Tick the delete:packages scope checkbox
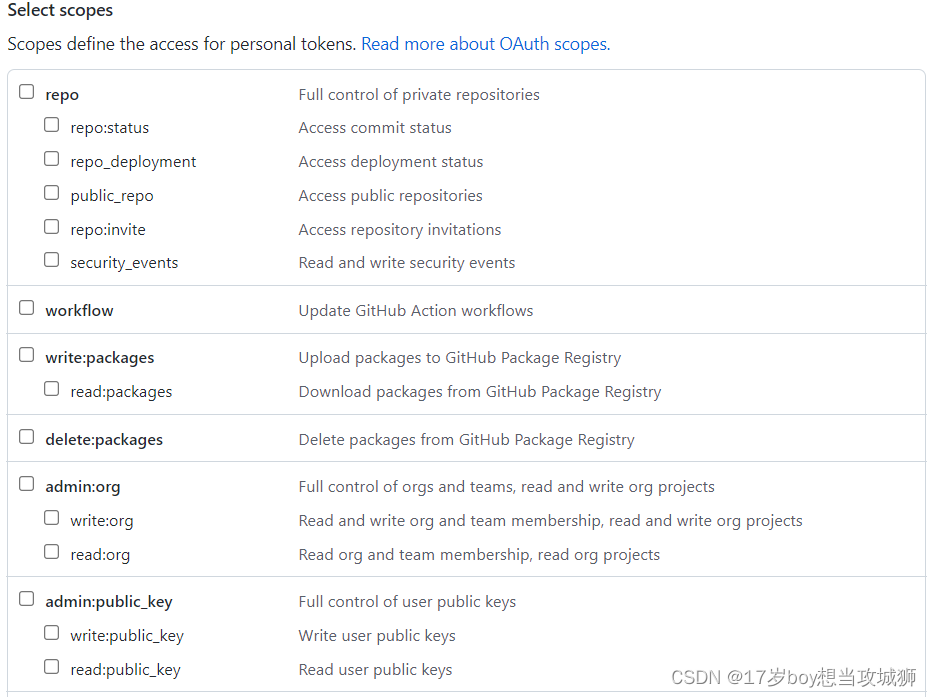 point(27,437)
